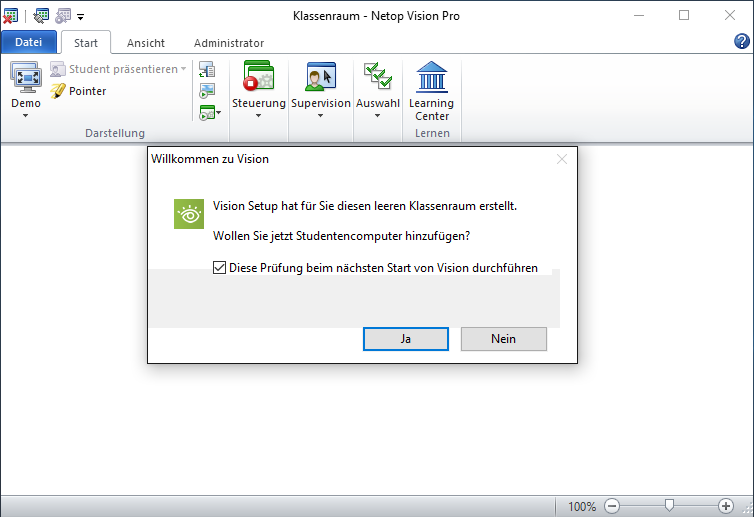This screenshot has height=517, width=754.
Task: Activate the Pointer tool
Action: 78,91
